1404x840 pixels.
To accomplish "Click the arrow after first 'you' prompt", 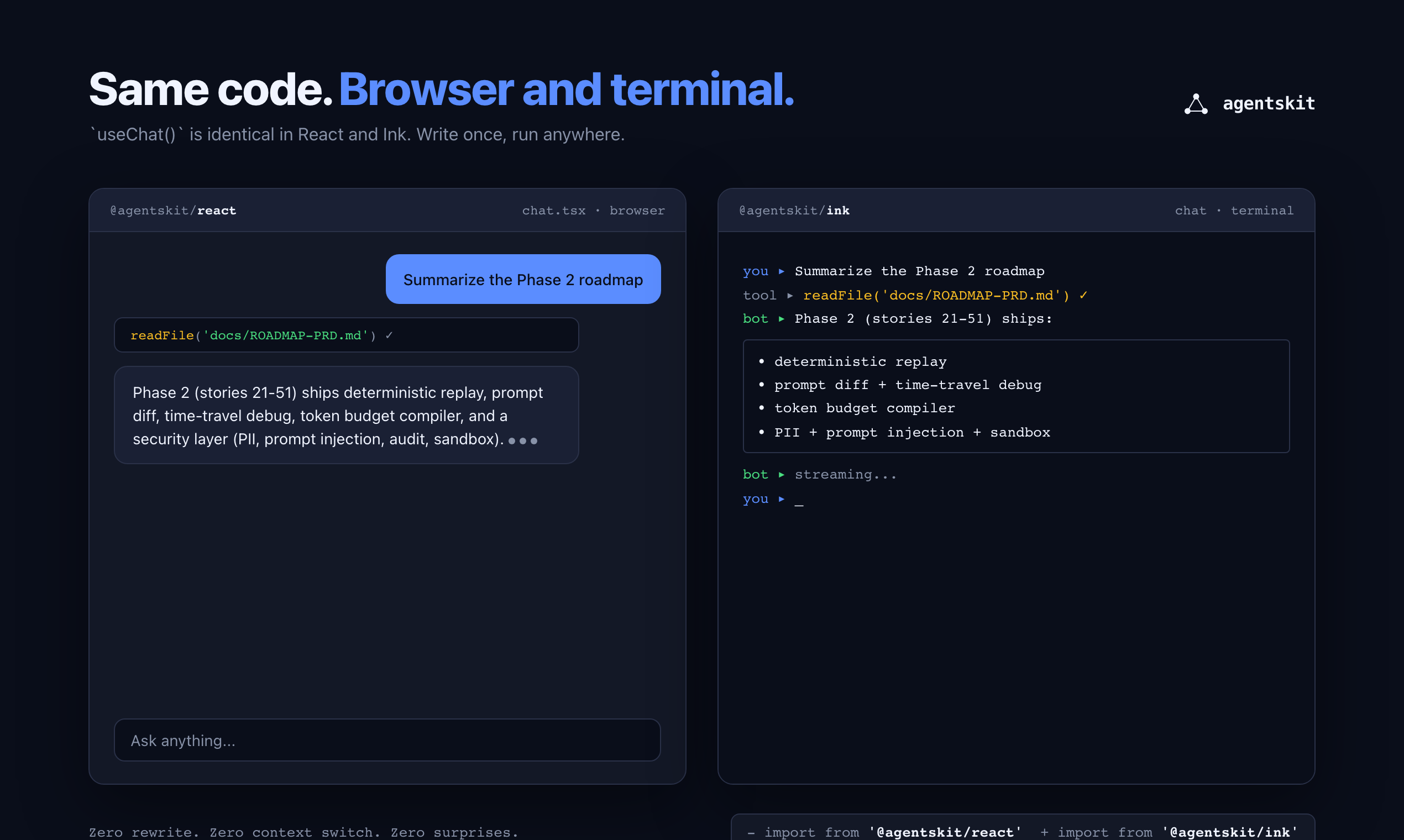I will 781,271.
